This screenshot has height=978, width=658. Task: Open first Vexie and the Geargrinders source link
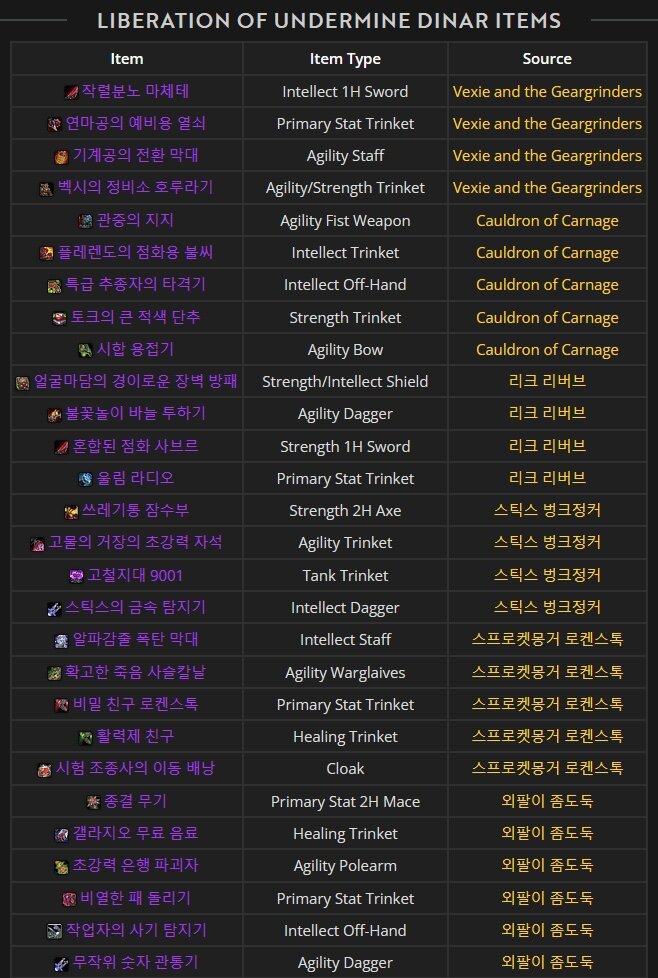547,92
